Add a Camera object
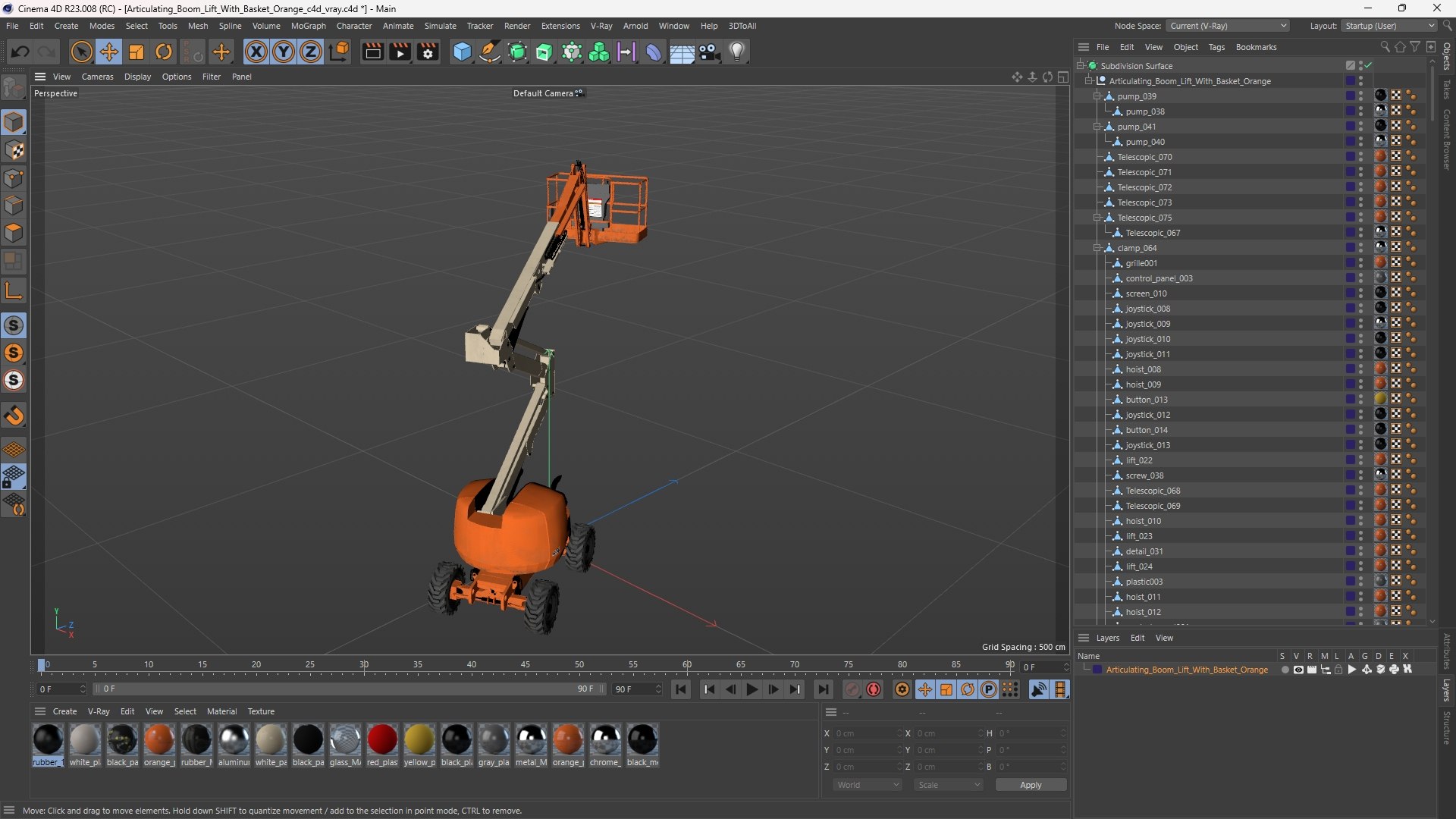Viewport: 1456px width, 819px height. tap(710, 52)
